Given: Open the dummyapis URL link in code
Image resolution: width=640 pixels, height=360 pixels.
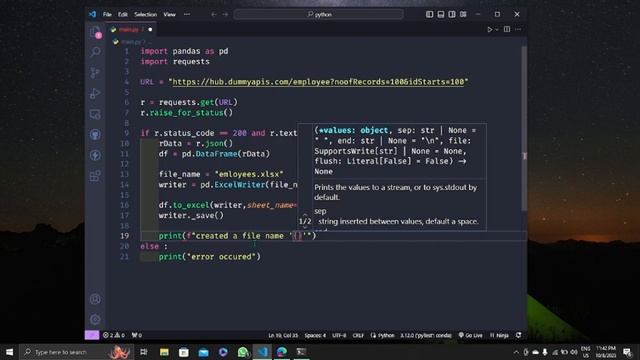Looking at the screenshot, I should pyautogui.click(x=318, y=82).
